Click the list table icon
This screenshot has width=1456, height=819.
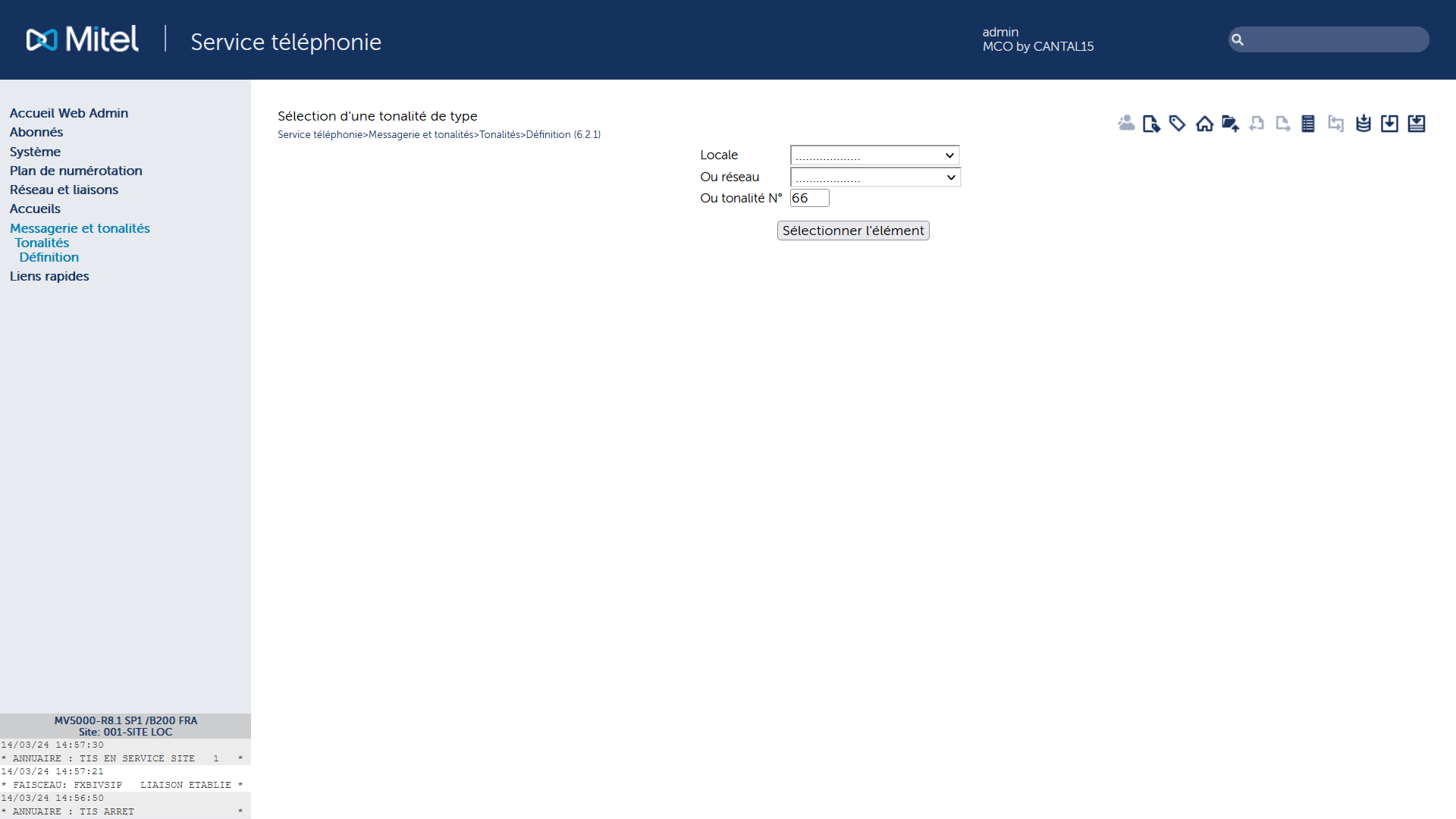pos(1308,124)
